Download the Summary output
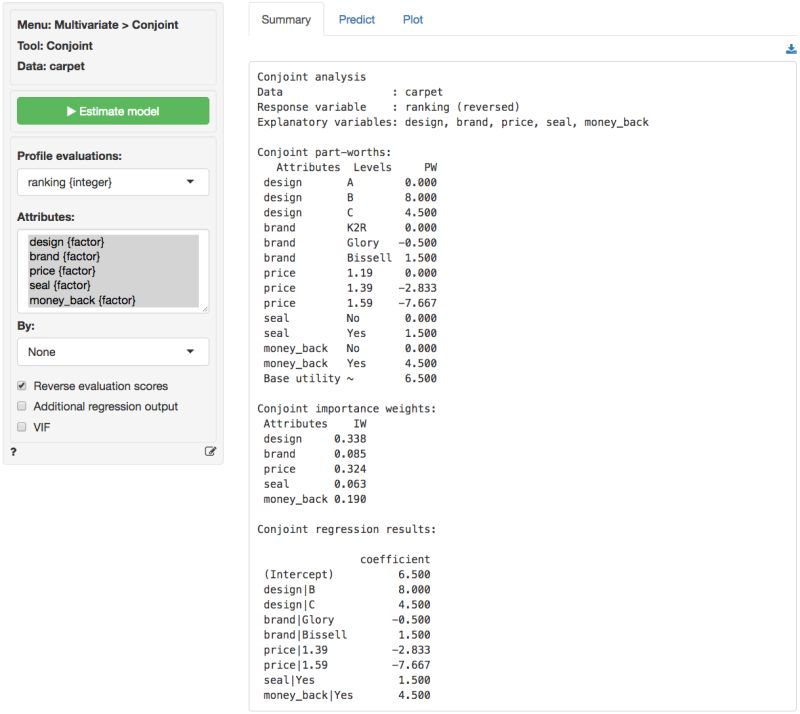 click(x=791, y=47)
